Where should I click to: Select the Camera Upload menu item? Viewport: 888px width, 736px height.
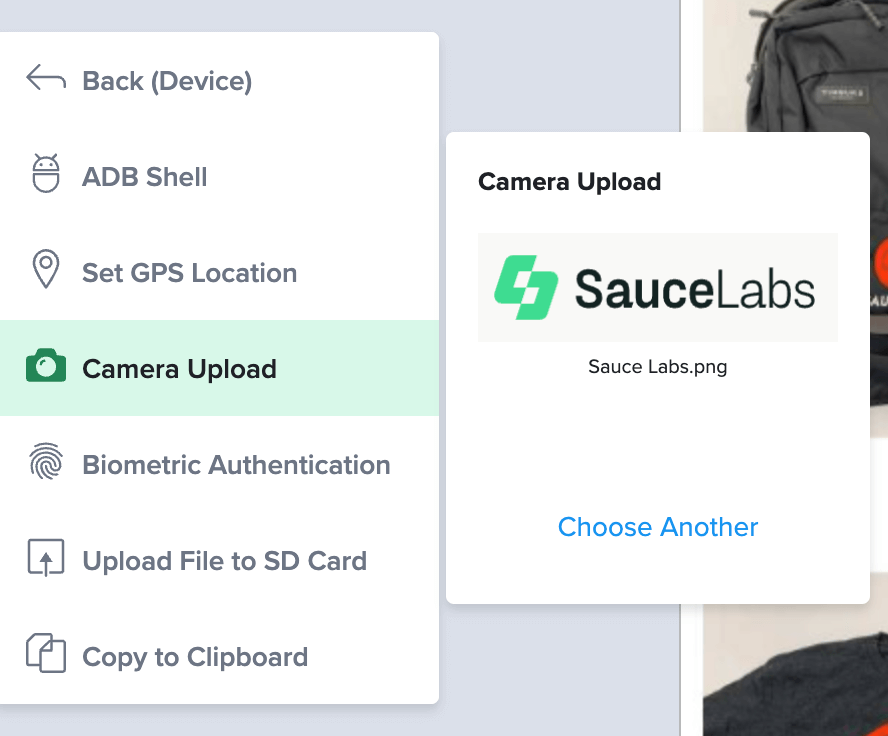coord(179,368)
